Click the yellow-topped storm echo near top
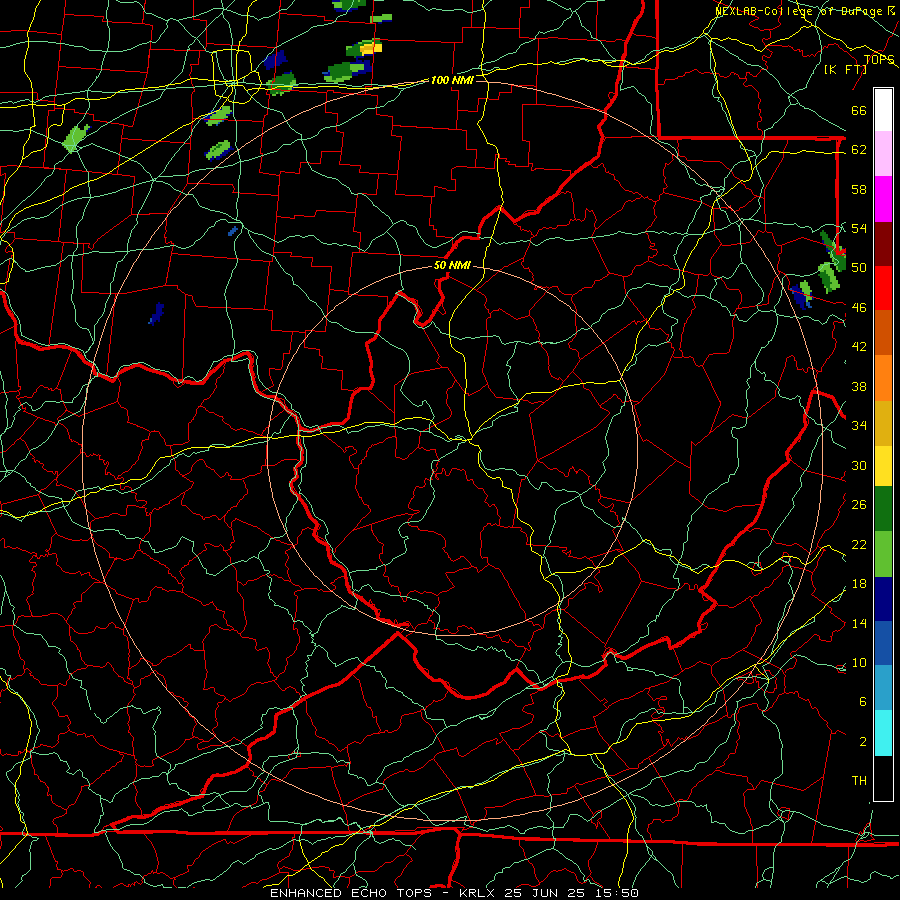 (x=364, y=48)
